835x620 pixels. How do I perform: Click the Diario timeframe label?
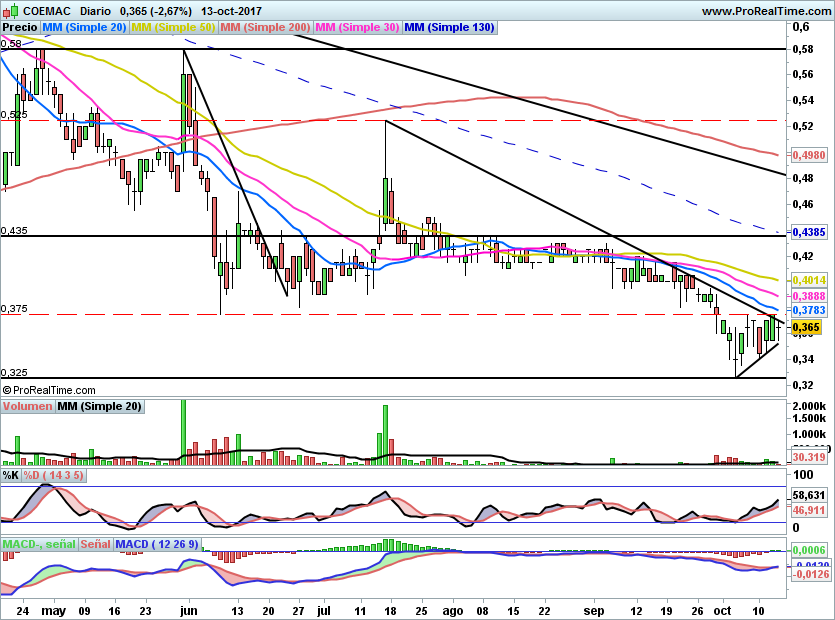coord(95,11)
